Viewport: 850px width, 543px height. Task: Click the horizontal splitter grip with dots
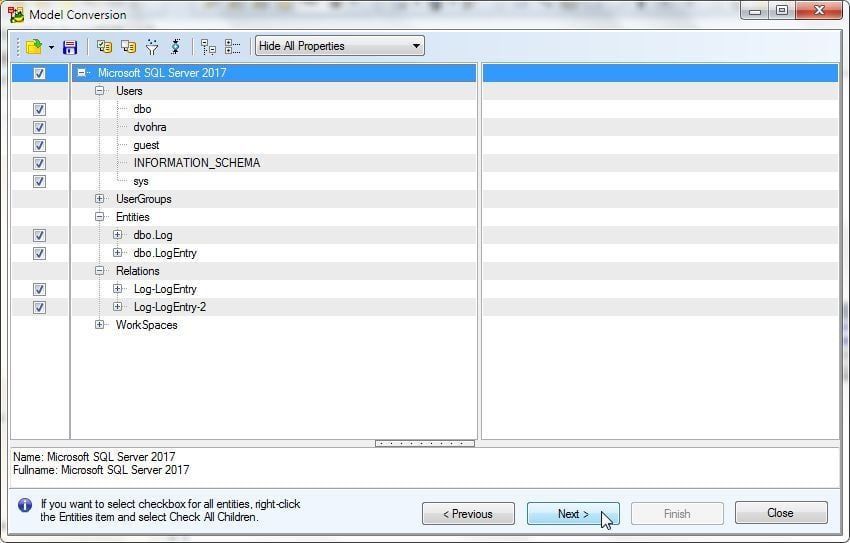(424, 443)
